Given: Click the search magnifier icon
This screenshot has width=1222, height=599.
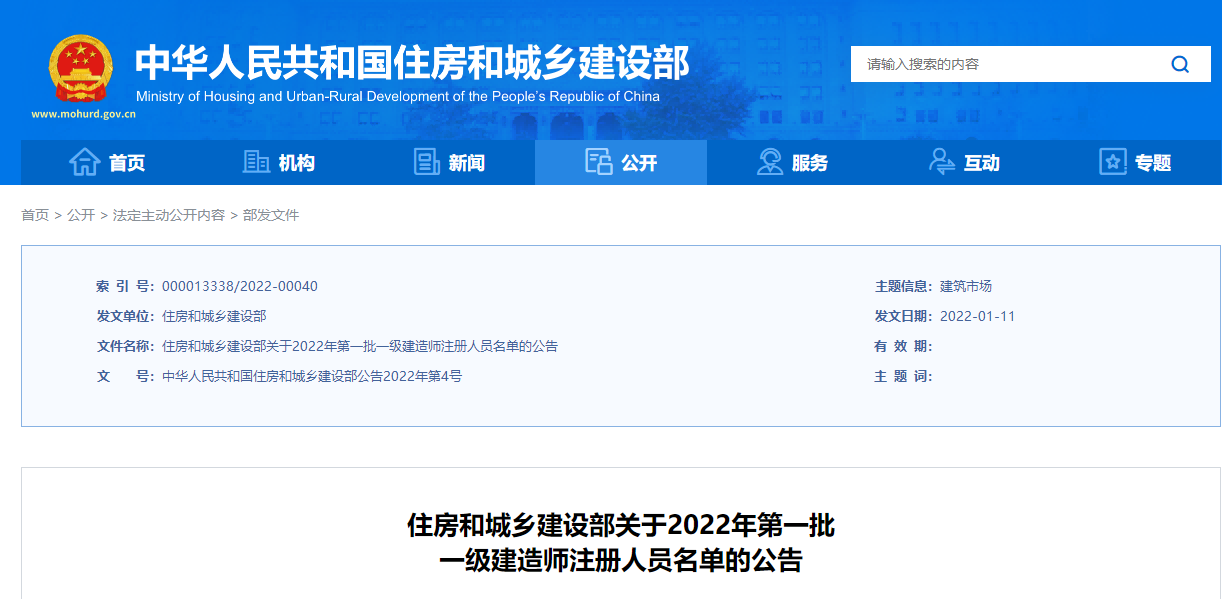Looking at the screenshot, I should coord(1180,64).
